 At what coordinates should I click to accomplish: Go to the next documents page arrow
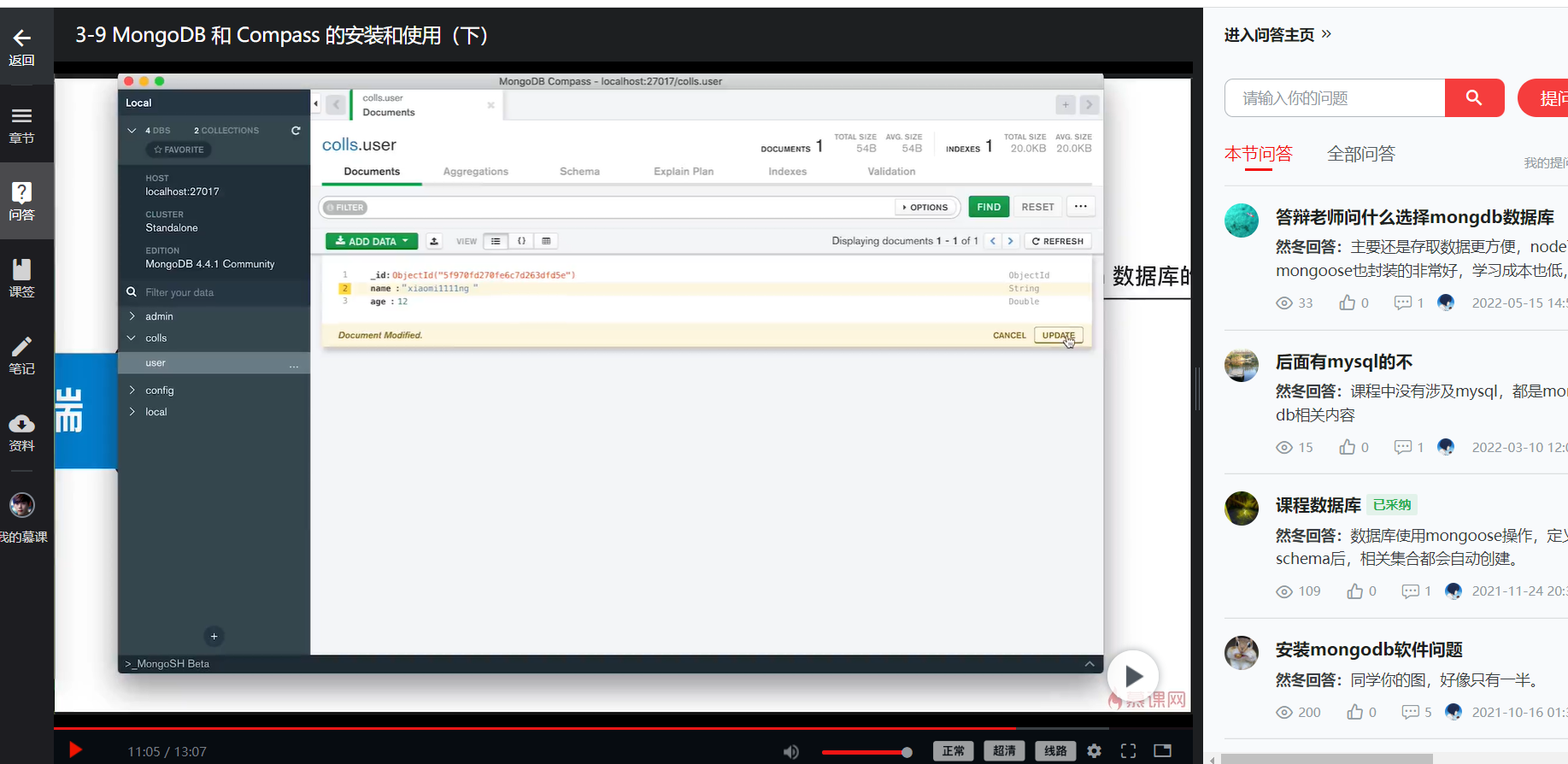point(1010,241)
